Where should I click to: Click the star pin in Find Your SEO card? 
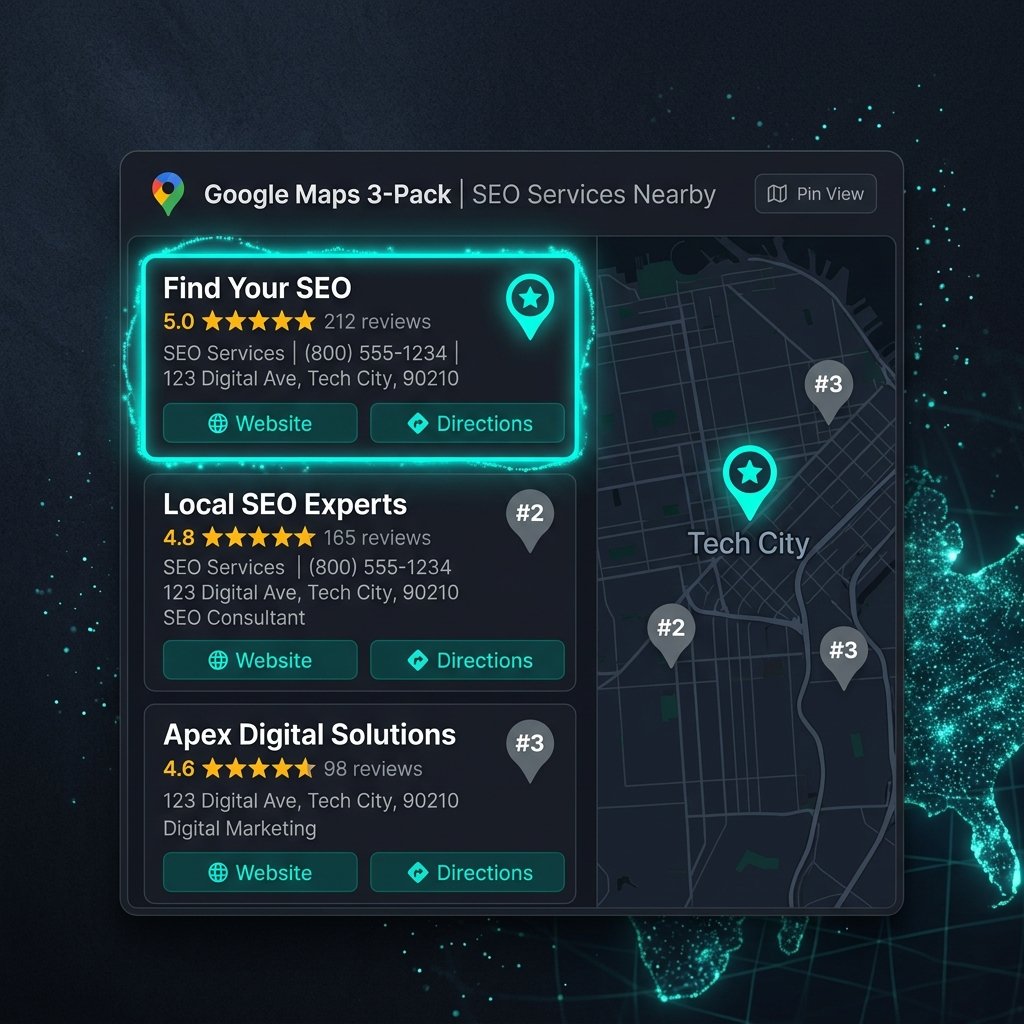(x=530, y=306)
